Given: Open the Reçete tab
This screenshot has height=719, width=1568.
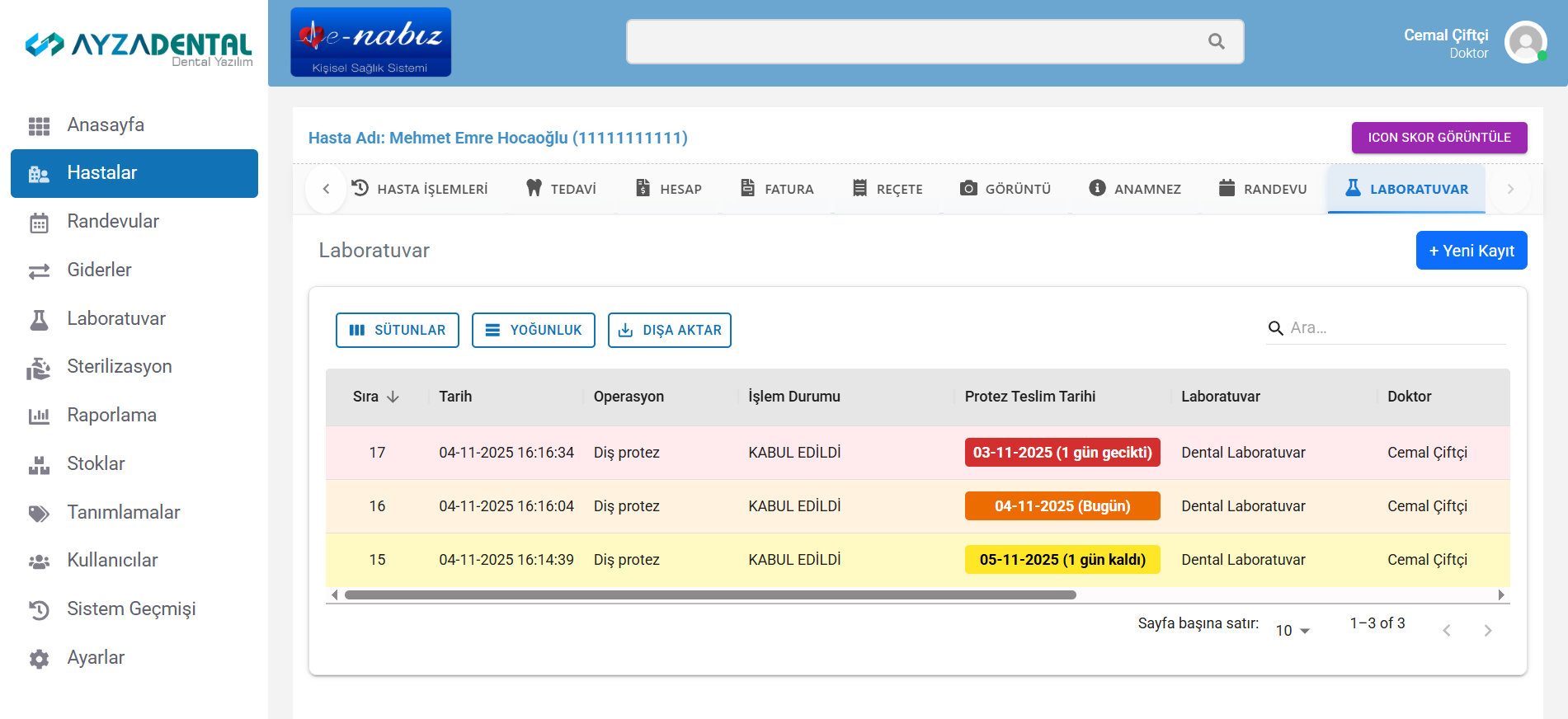Looking at the screenshot, I should pyautogui.click(x=888, y=189).
